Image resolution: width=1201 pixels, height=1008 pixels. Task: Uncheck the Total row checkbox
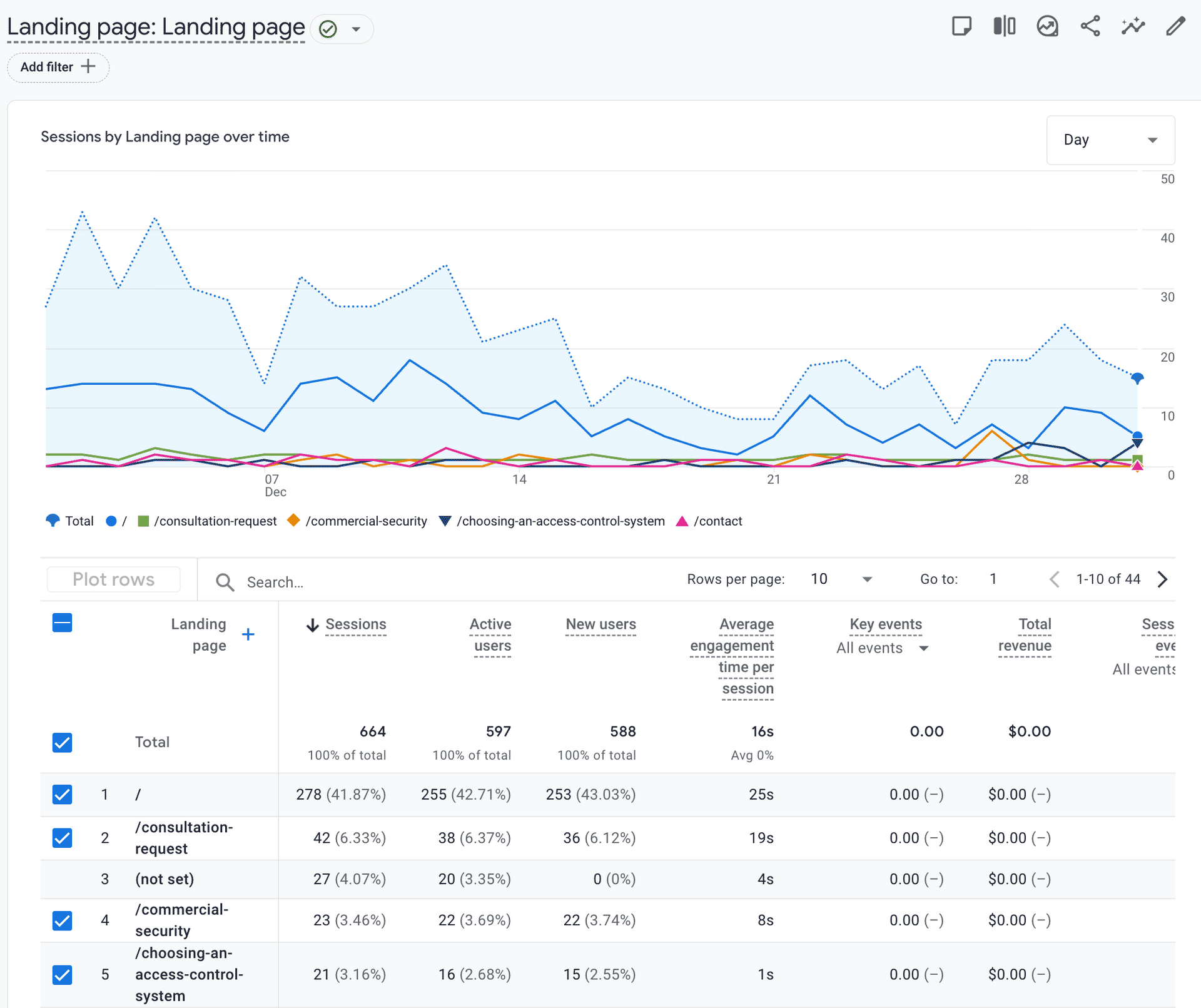[x=63, y=743]
